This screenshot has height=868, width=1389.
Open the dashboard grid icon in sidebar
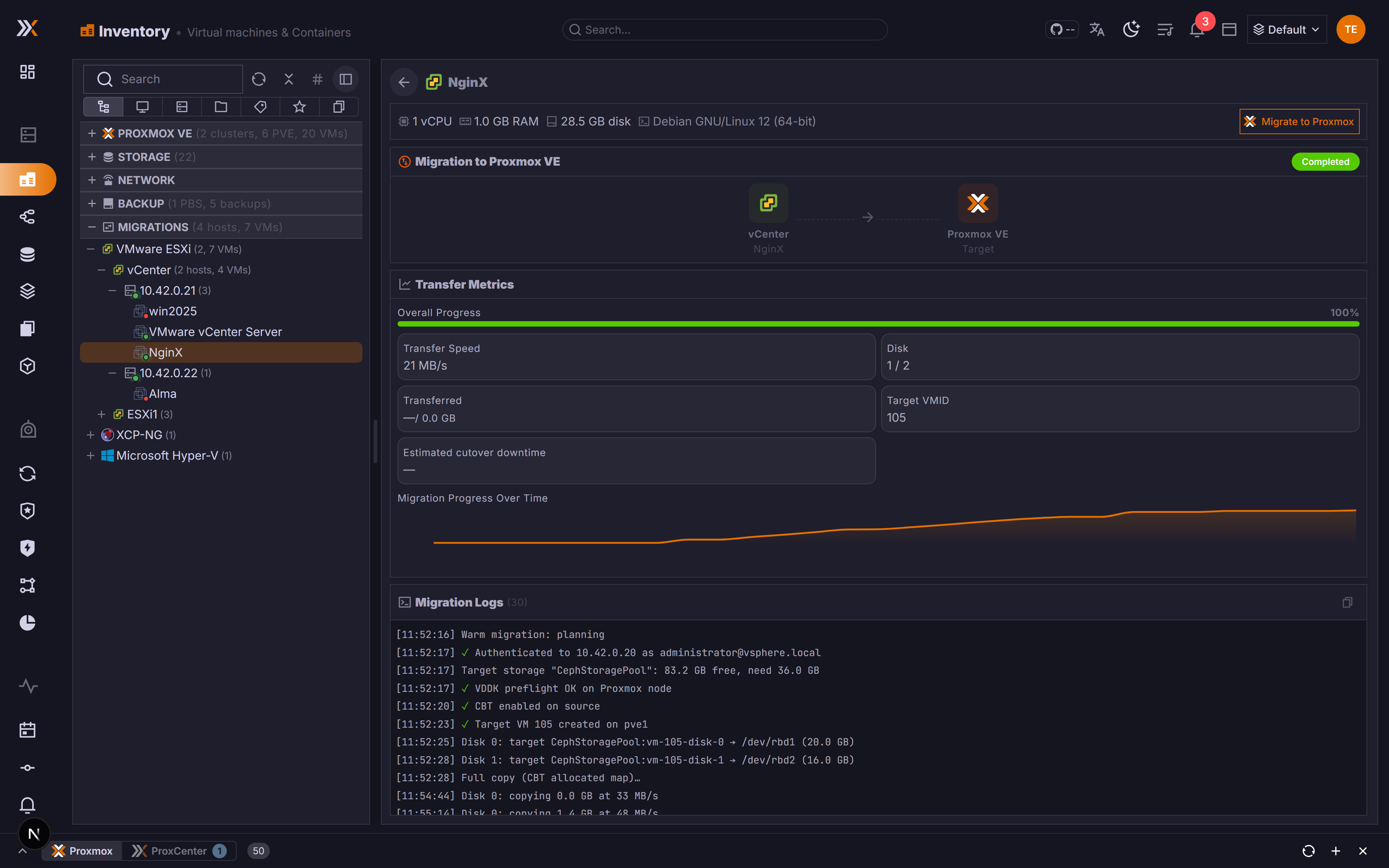pos(27,72)
